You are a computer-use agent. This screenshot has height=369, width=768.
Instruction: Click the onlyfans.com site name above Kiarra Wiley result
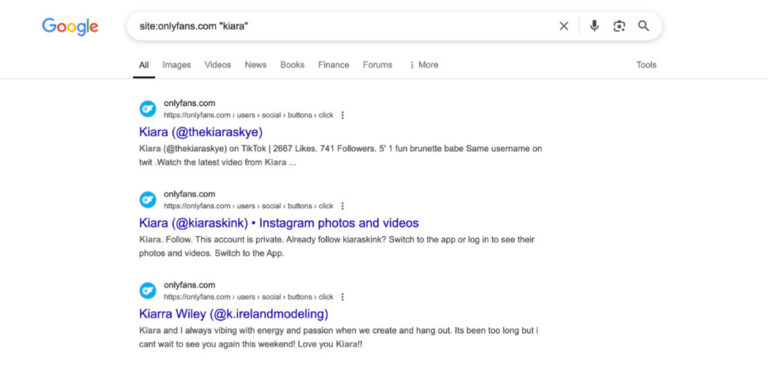[189, 285]
